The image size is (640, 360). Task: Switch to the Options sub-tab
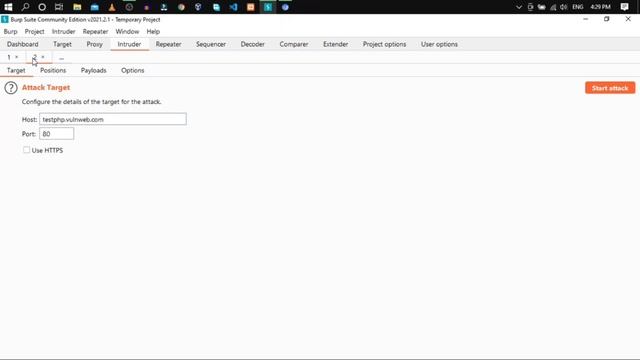(133, 70)
